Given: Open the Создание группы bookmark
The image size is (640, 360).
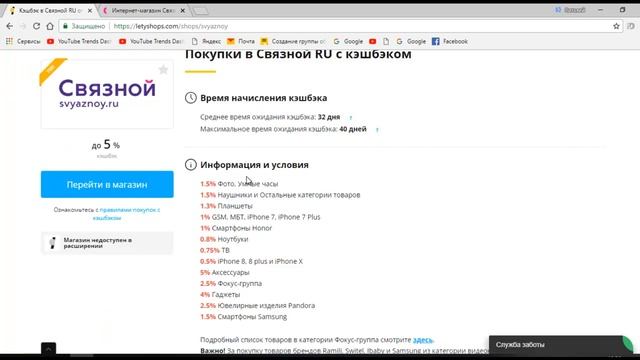Looking at the screenshot, I should coord(293,41).
